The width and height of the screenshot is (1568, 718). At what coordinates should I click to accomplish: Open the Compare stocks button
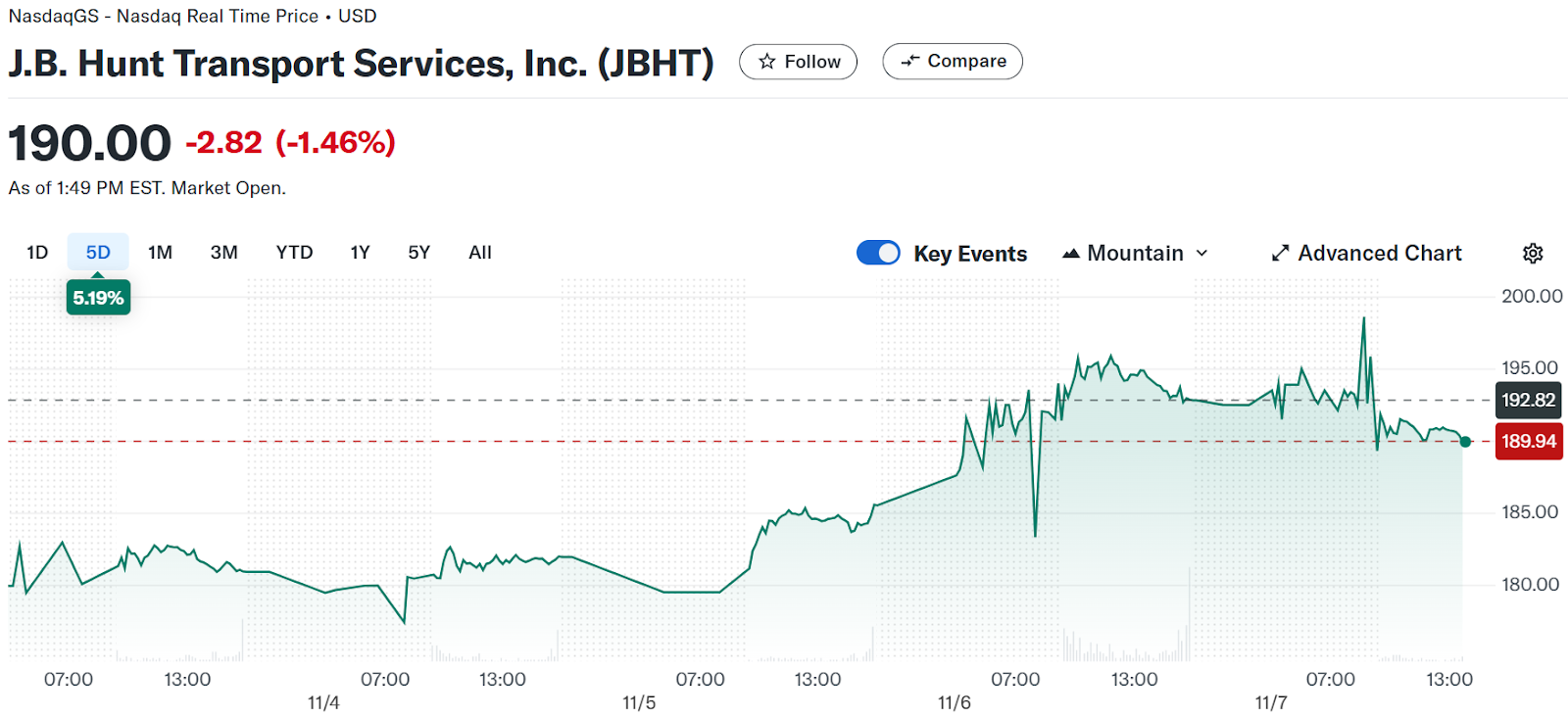[x=953, y=61]
